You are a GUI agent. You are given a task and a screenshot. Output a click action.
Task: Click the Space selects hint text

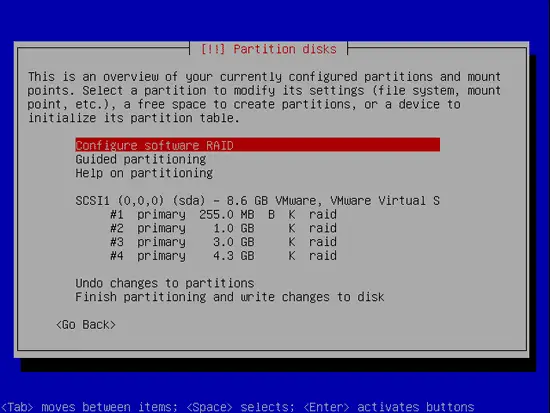pos(240,407)
